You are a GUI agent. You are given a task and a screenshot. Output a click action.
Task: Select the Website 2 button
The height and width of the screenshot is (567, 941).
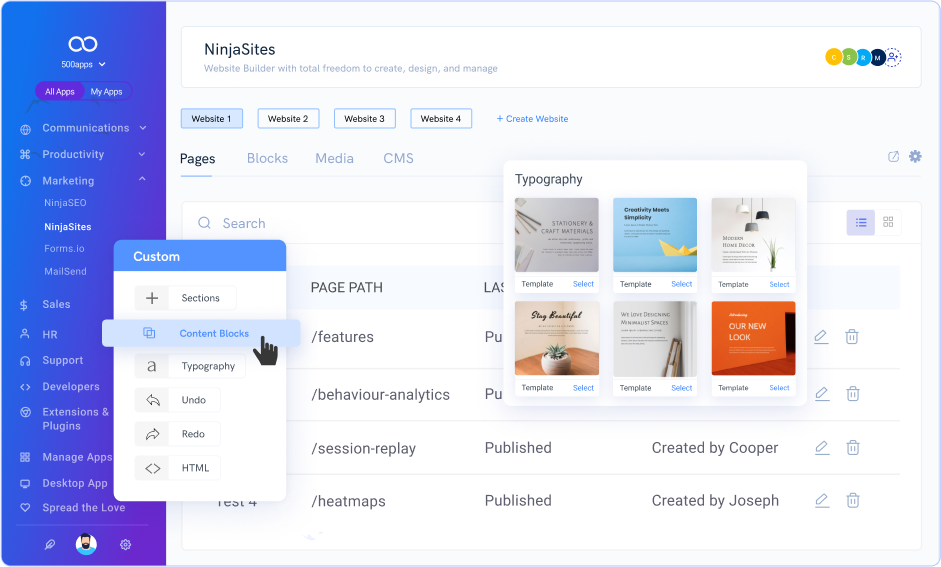[x=288, y=118]
